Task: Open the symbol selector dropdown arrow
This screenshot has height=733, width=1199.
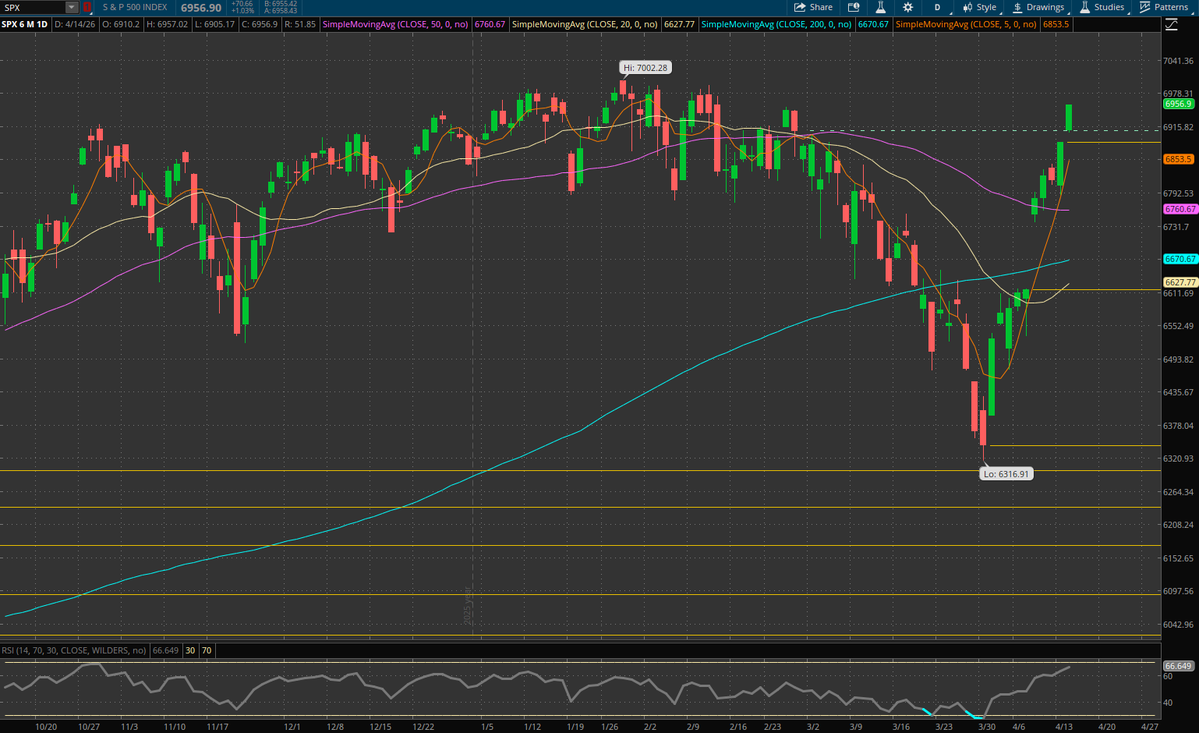Action: click(x=71, y=8)
